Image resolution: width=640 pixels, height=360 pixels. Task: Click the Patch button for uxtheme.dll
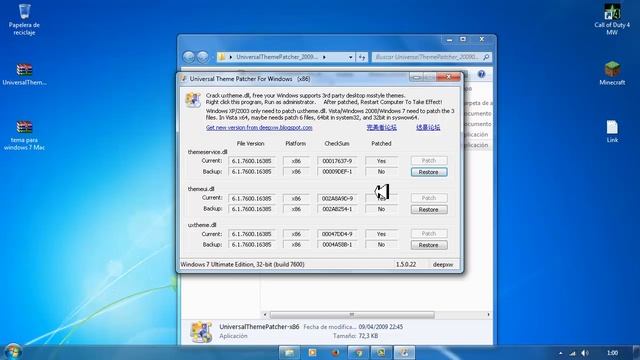[x=429, y=233]
